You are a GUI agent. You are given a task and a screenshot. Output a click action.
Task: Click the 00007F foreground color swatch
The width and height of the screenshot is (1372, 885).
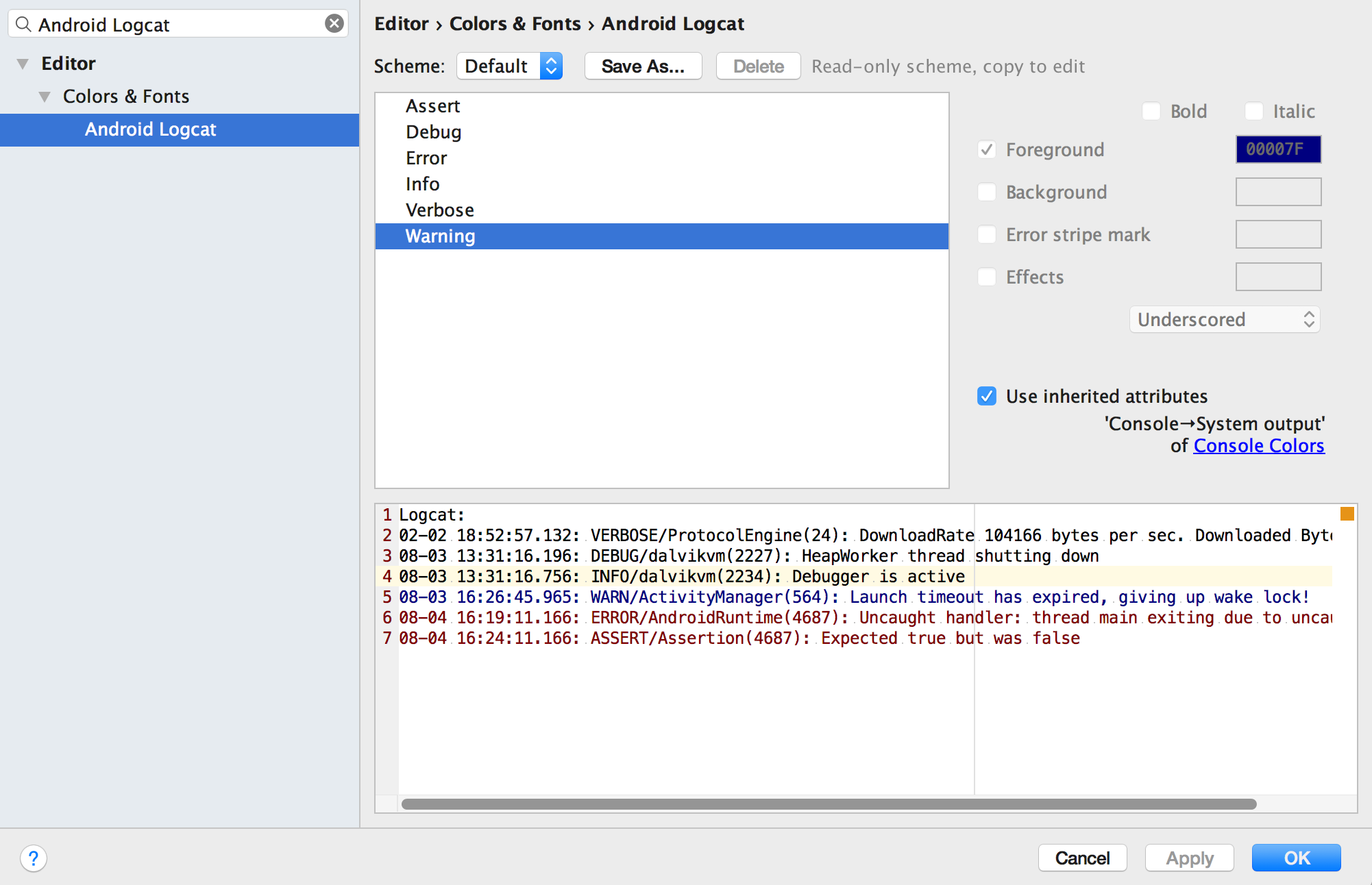(x=1277, y=149)
